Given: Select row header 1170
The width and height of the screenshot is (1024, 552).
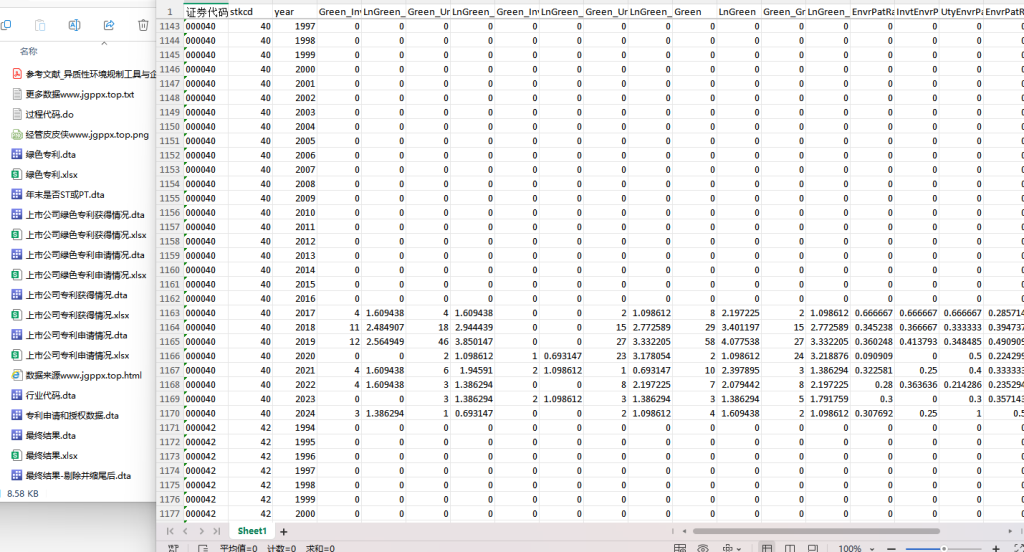Looking at the screenshot, I should click(170, 414).
